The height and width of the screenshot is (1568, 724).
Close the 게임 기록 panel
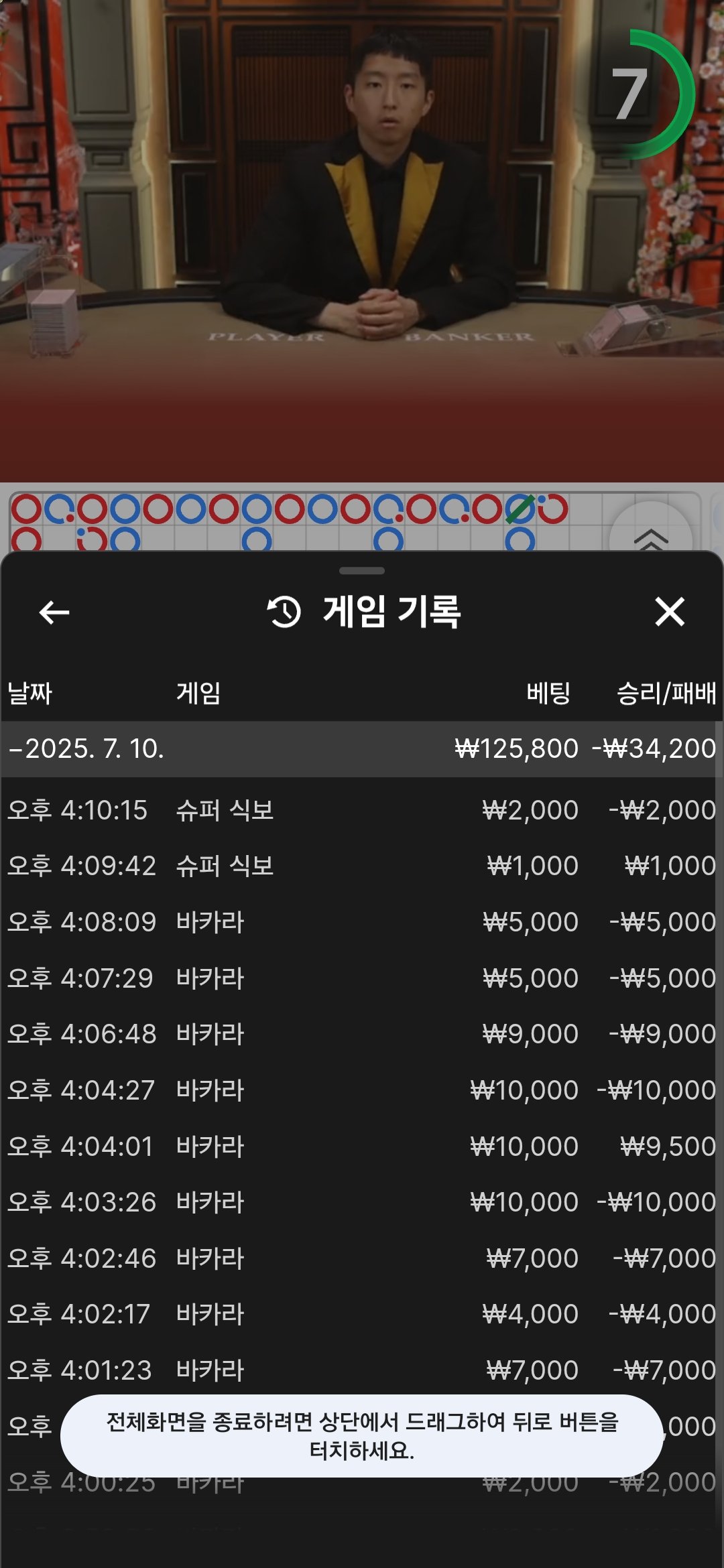[669, 612]
